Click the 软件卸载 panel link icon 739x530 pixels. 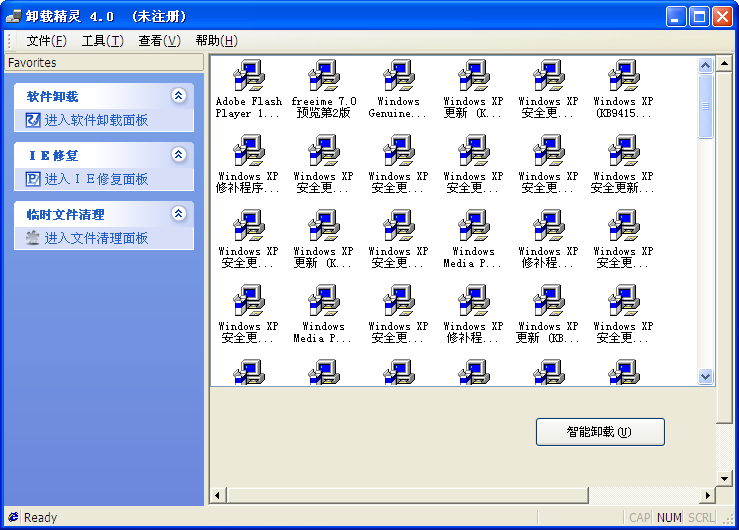click(x=33, y=120)
